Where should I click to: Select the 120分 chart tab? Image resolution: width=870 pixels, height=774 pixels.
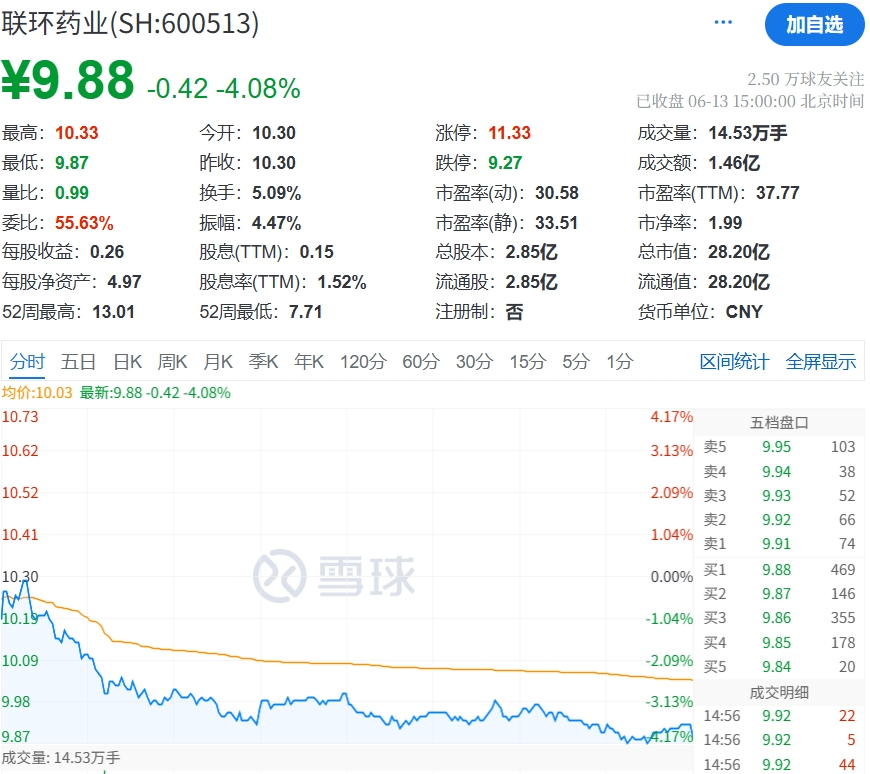pos(363,362)
